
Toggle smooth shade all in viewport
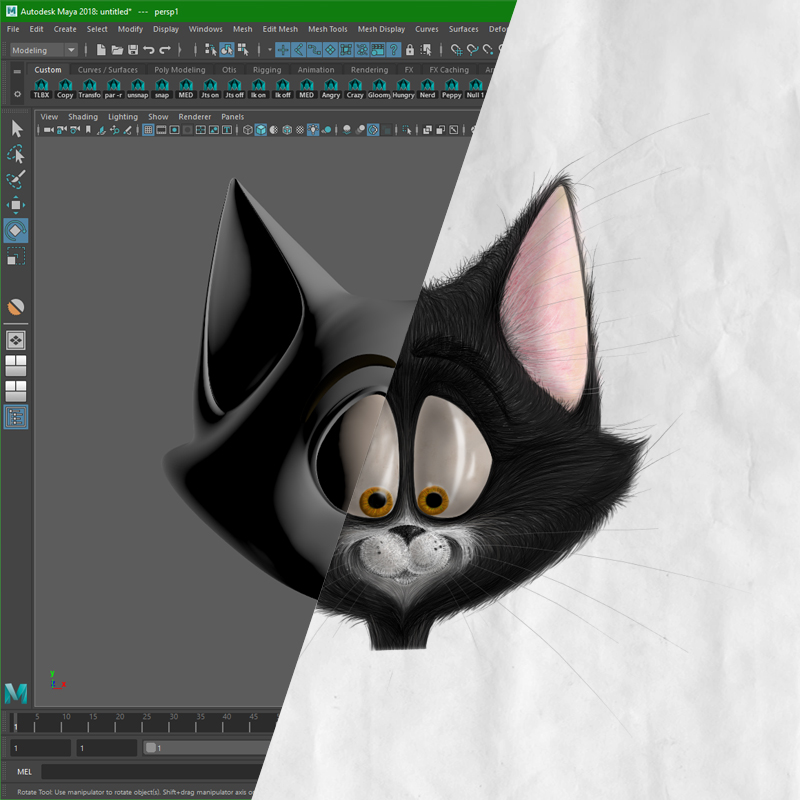coord(261,130)
